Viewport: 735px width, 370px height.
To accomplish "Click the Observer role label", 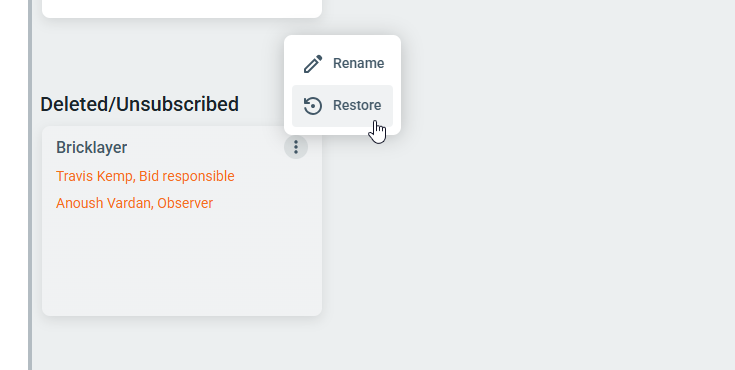I will click(x=185, y=203).
